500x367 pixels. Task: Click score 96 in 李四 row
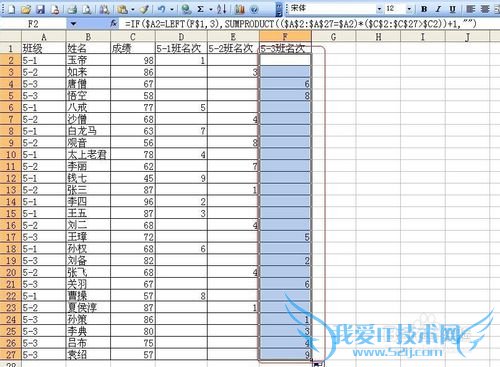[133, 202]
